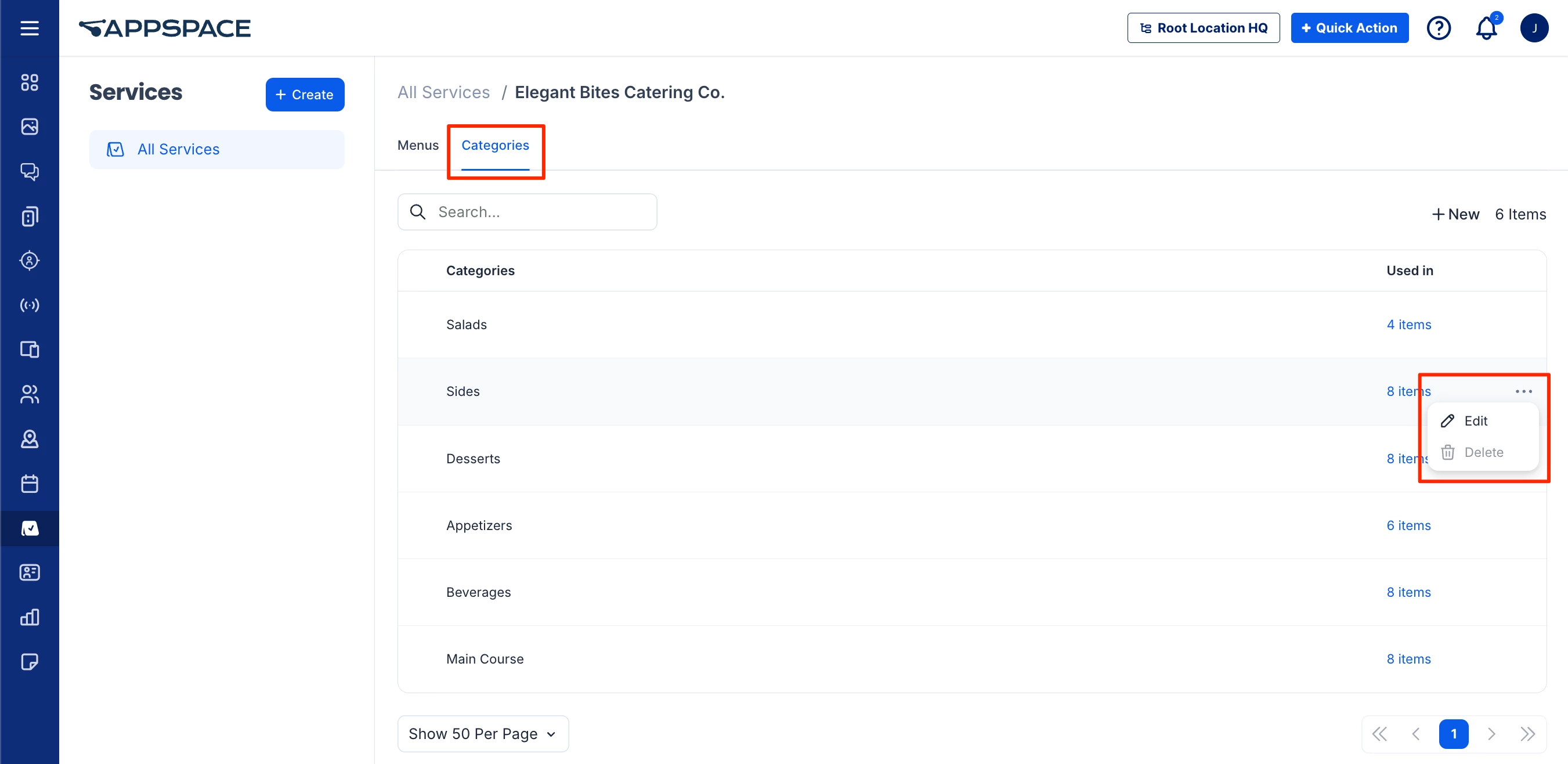
Task: Open the image library sidebar icon
Action: [29, 127]
